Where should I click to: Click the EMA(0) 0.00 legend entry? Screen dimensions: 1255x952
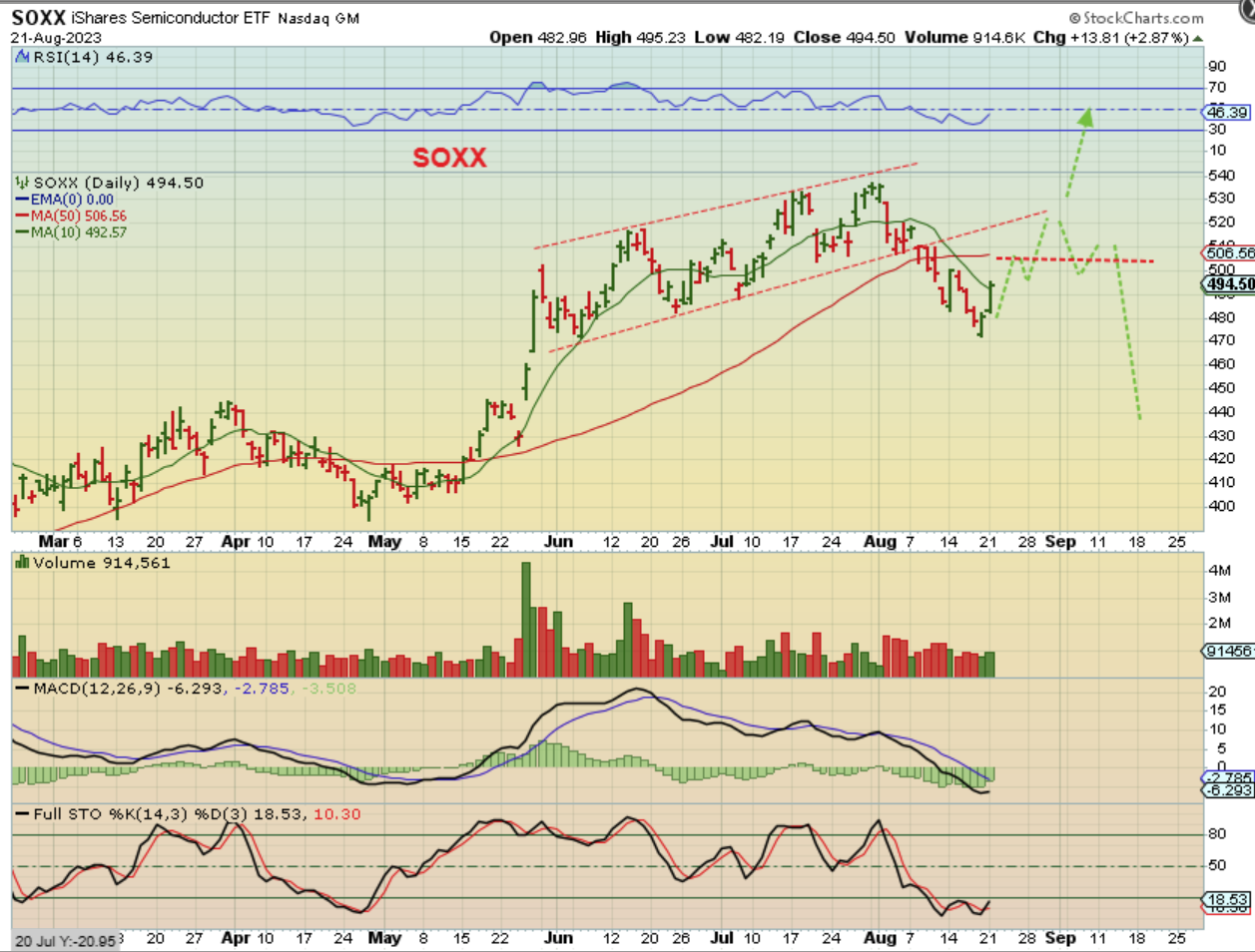point(72,200)
